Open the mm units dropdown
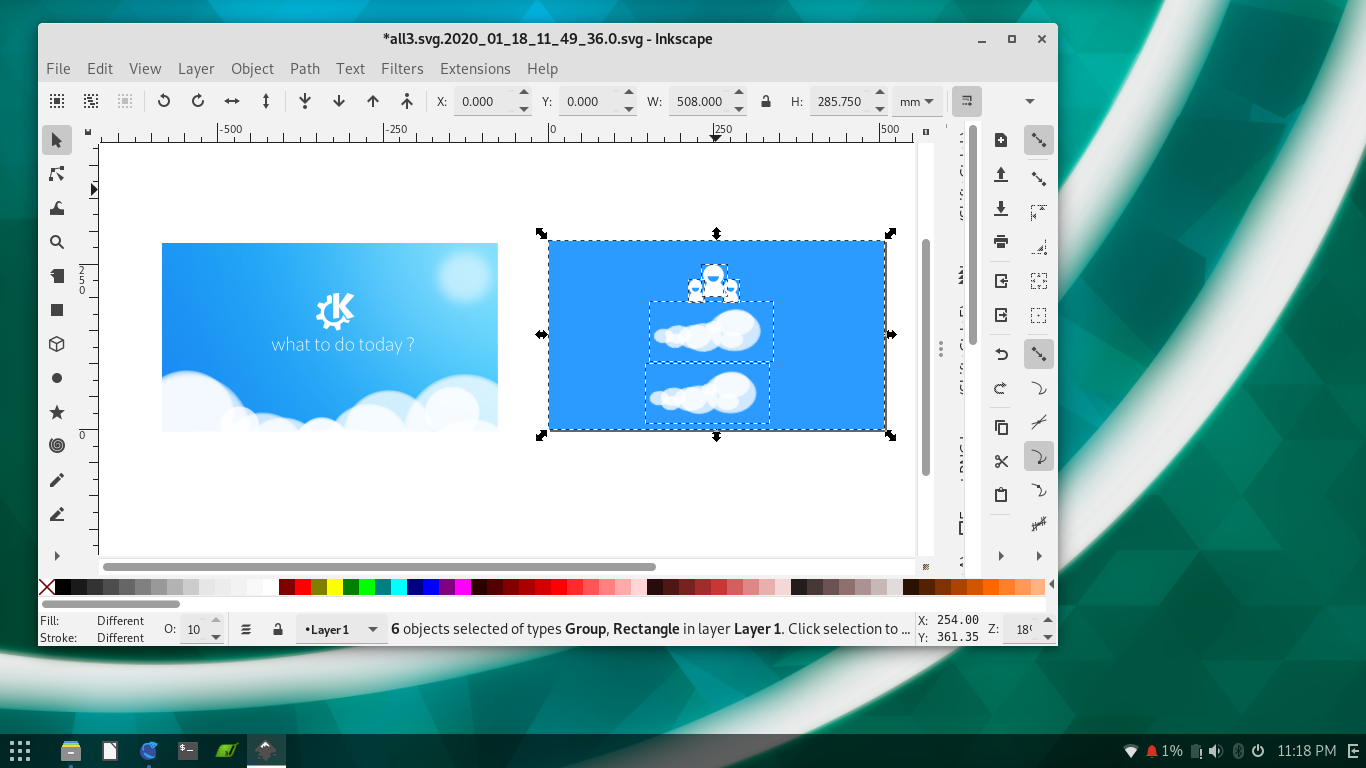The height and width of the screenshot is (768, 1366). 917,101
